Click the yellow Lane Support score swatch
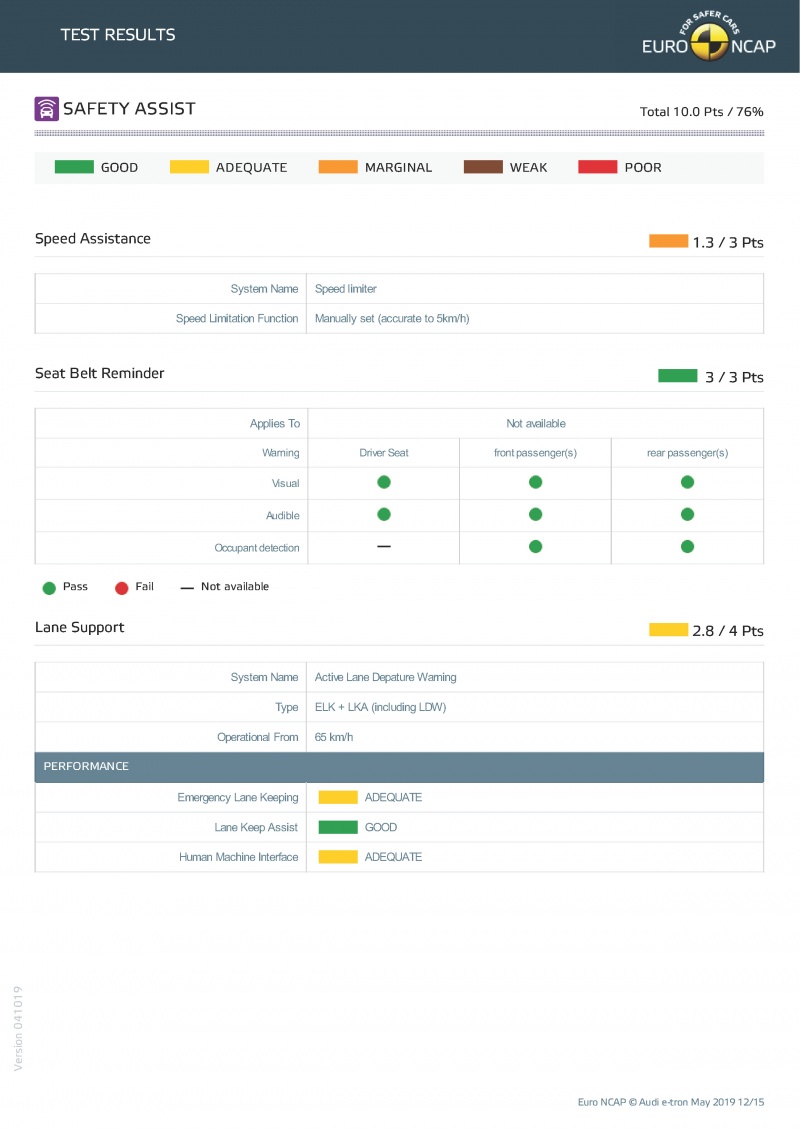The height and width of the screenshot is (1131, 800). (668, 630)
